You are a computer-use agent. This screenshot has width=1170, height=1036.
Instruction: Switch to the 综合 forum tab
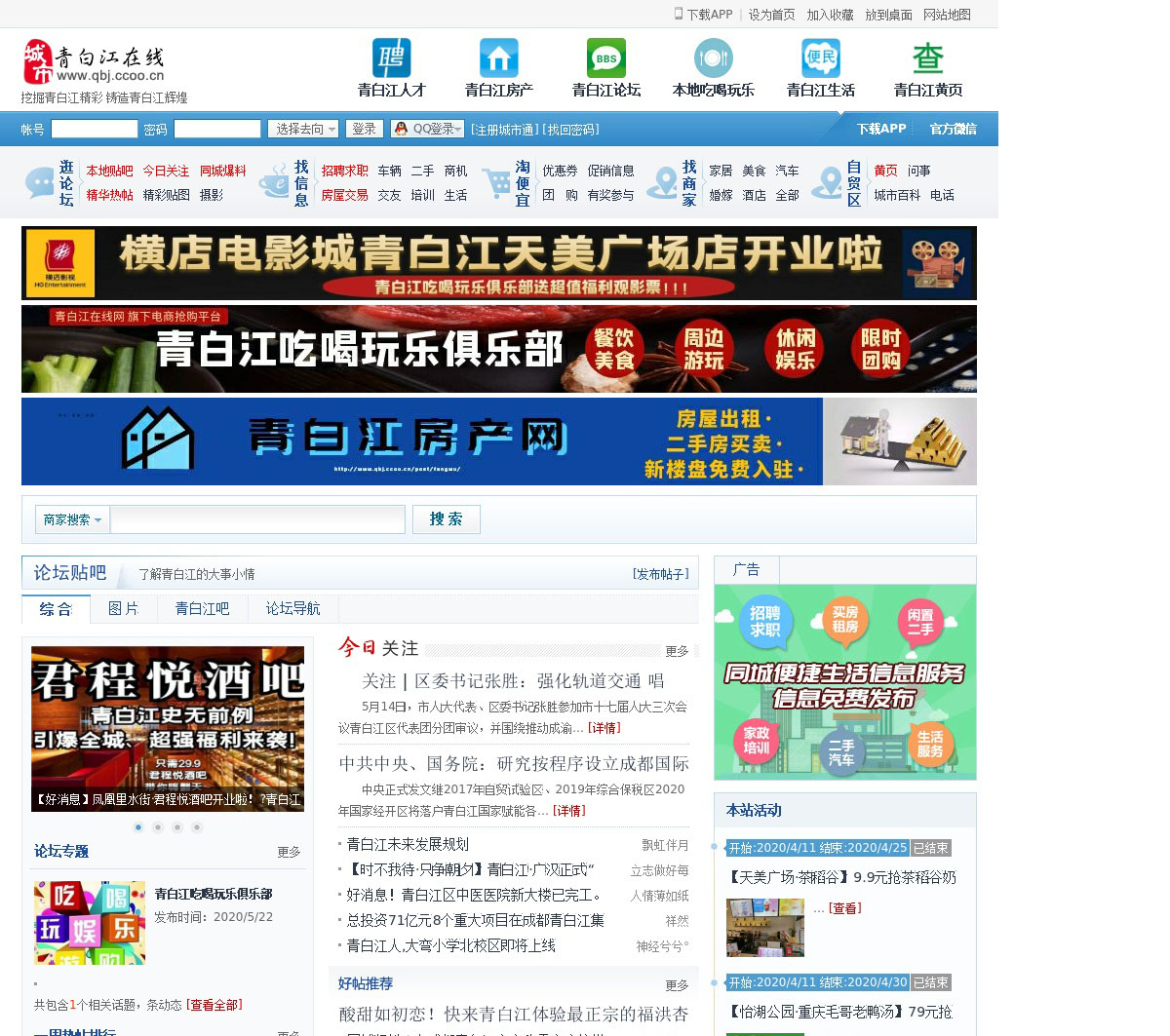click(56, 609)
